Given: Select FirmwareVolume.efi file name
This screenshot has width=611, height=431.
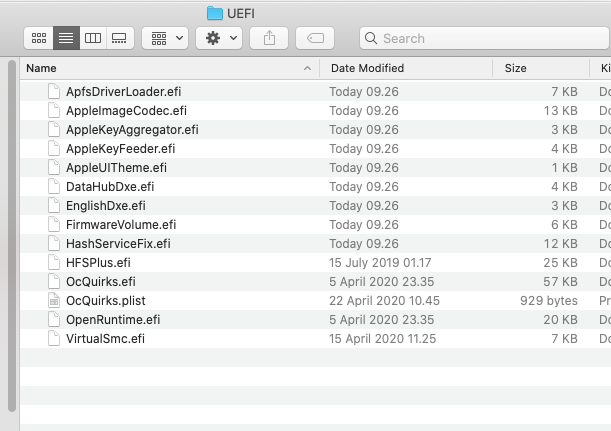Looking at the screenshot, I should (x=121, y=225).
